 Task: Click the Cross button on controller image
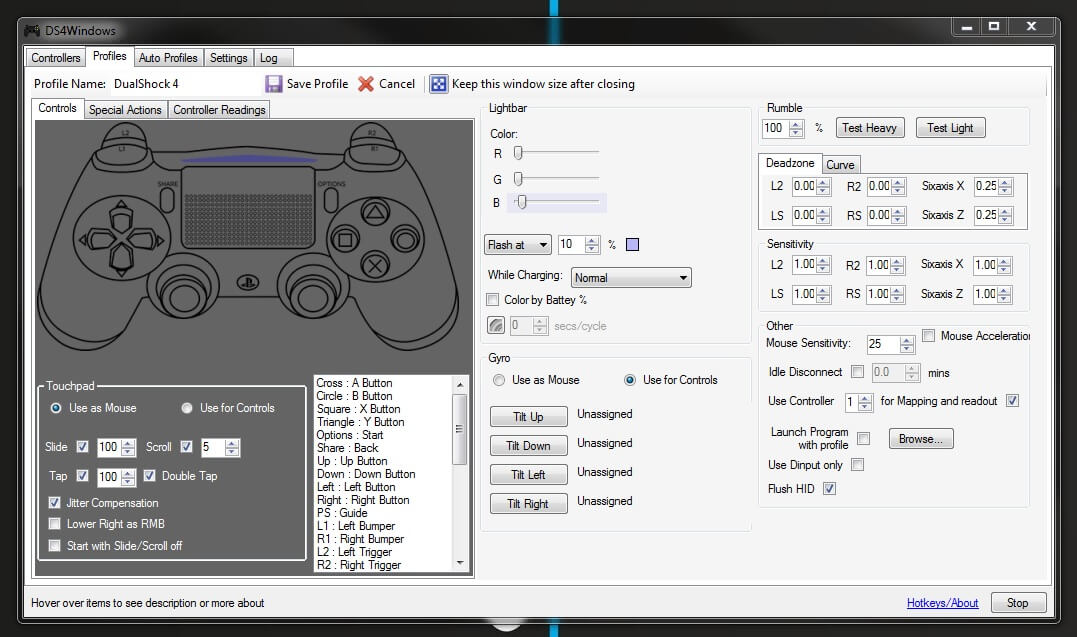pos(374,266)
